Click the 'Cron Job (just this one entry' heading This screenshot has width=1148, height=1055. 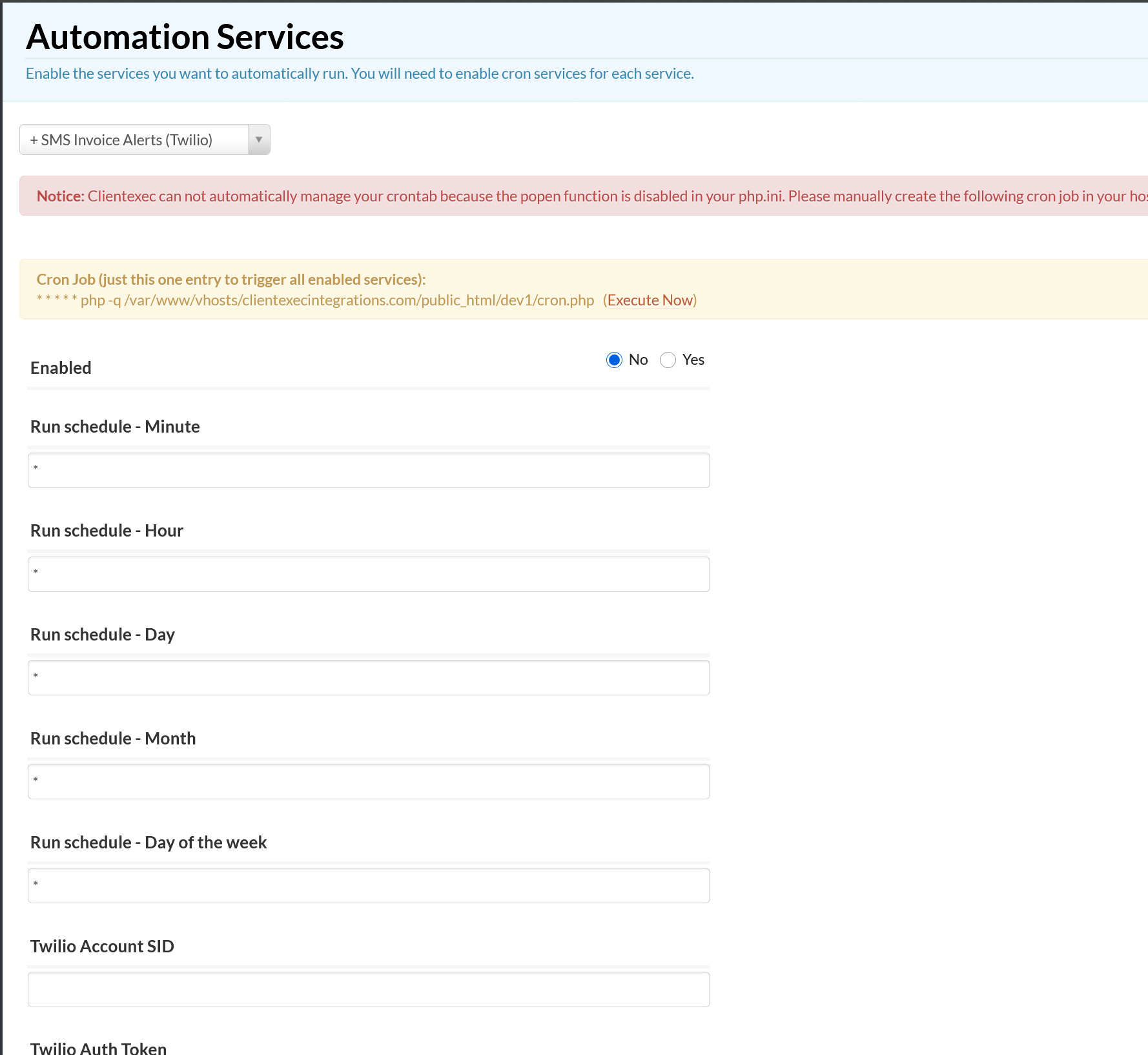tap(231, 280)
